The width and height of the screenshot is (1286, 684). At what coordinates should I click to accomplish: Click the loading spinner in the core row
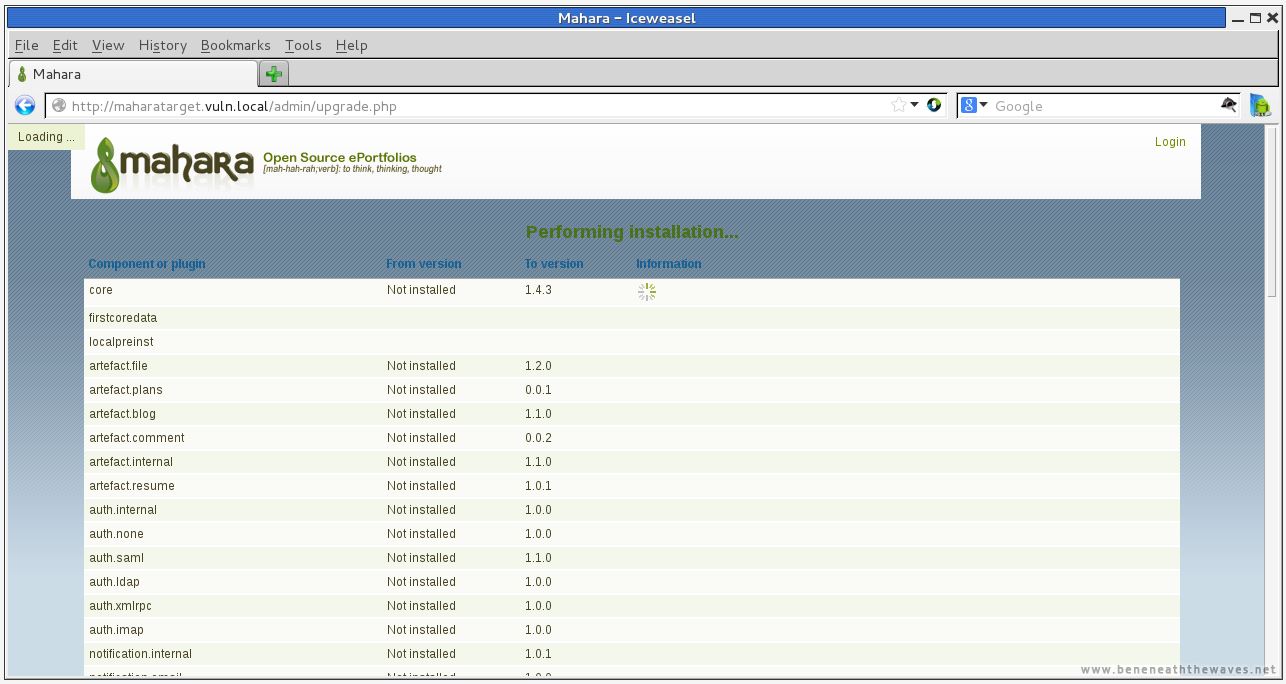[x=647, y=292]
